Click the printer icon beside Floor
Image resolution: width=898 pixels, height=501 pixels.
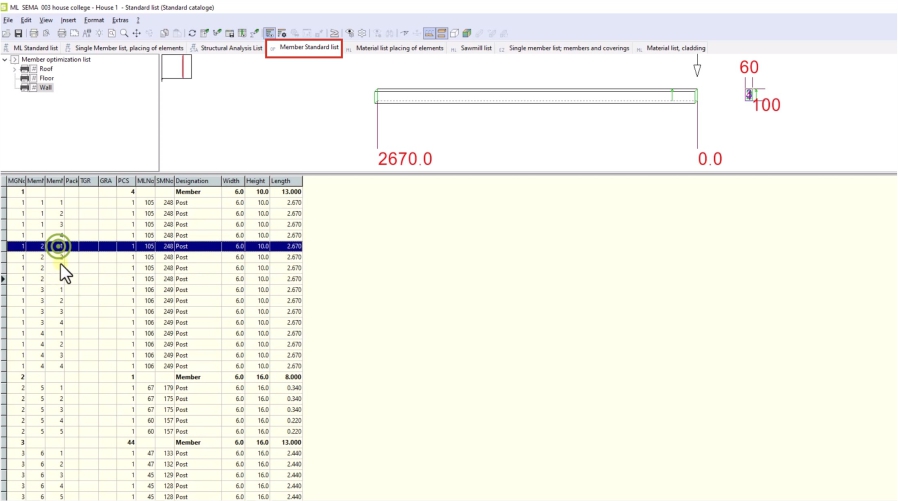[x=25, y=78]
